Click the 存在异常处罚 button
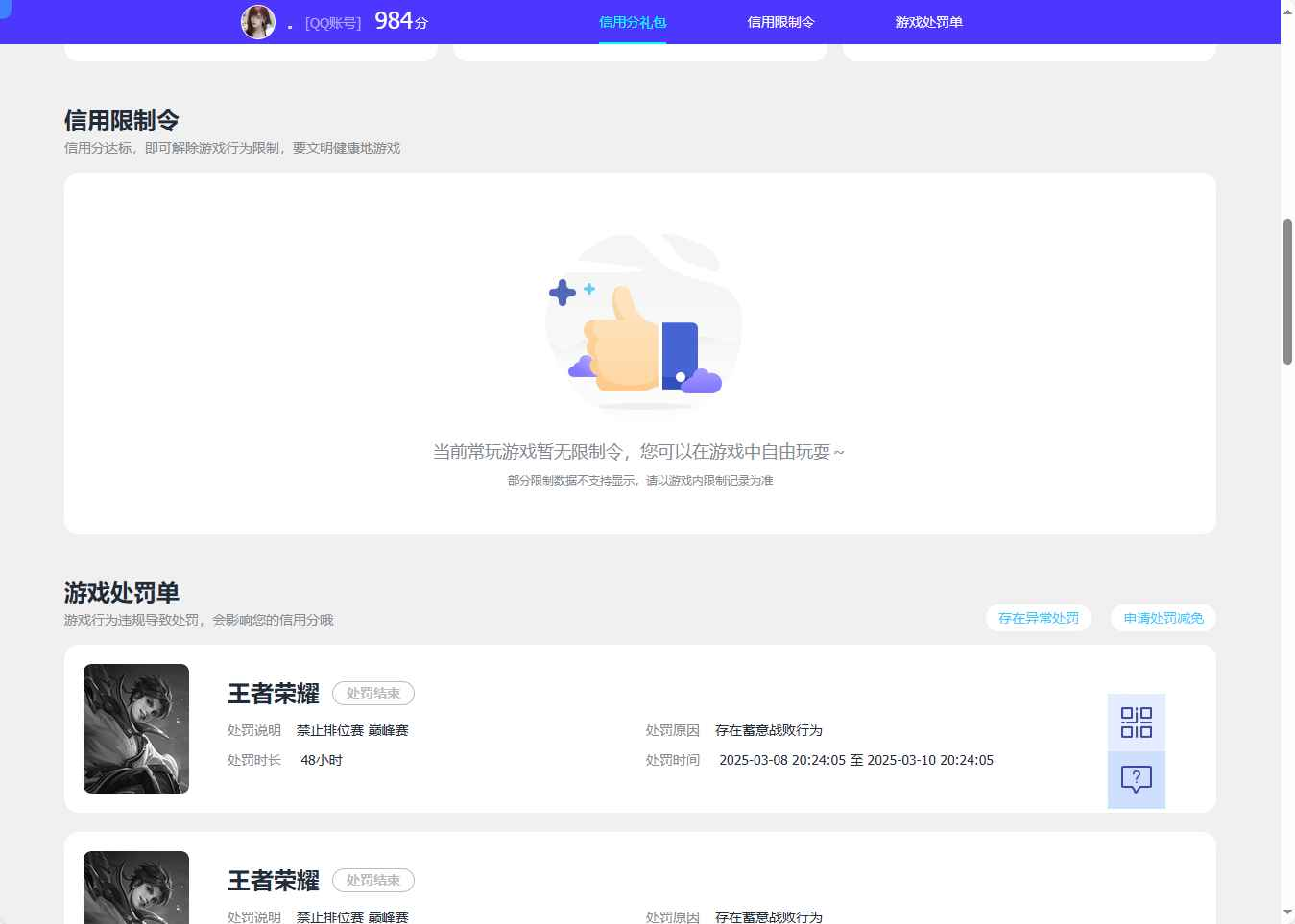The width and height of the screenshot is (1295, 924). pos(1039,618)
